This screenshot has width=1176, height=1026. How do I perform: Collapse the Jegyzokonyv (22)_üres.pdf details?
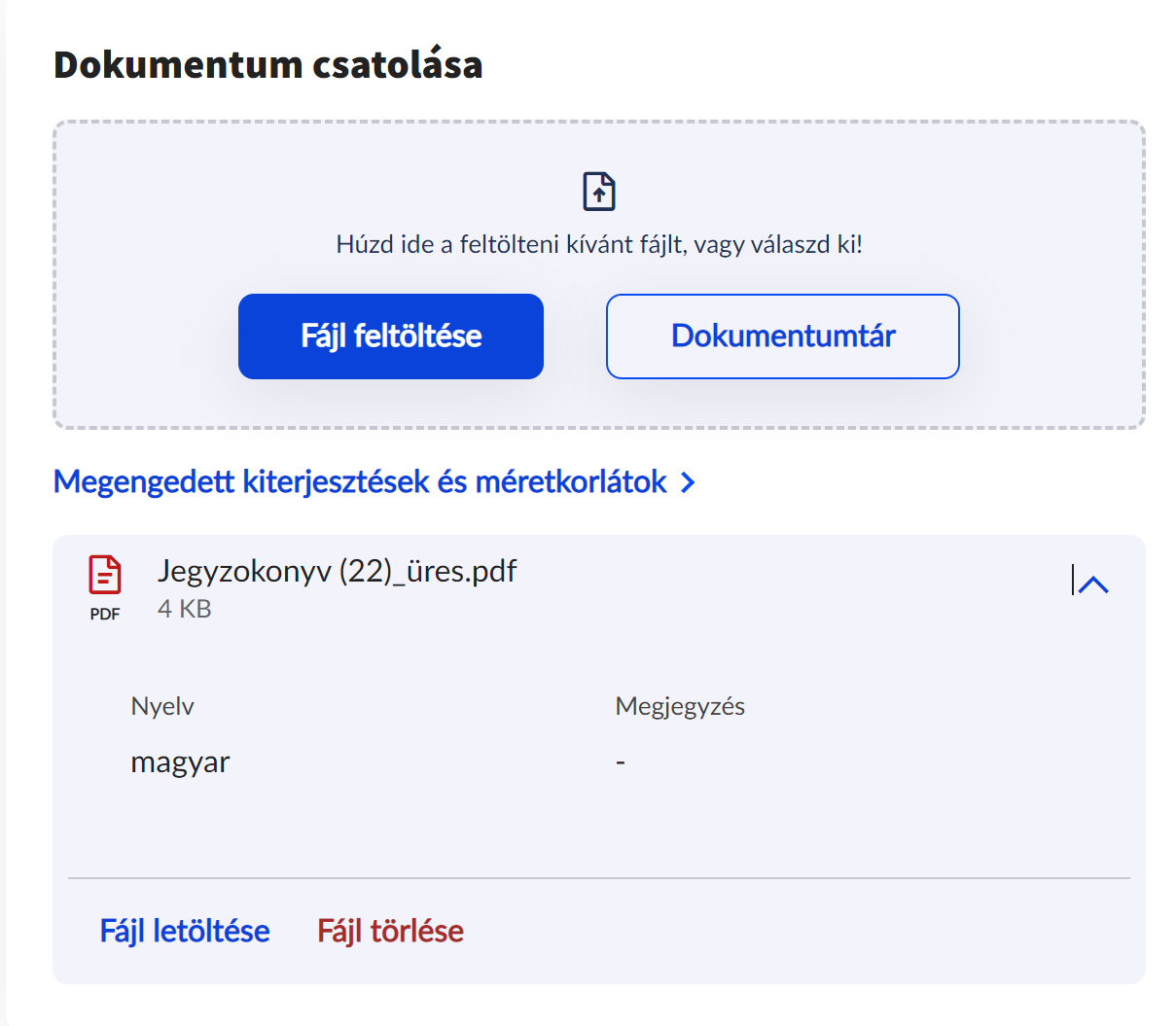[1093, 584]
